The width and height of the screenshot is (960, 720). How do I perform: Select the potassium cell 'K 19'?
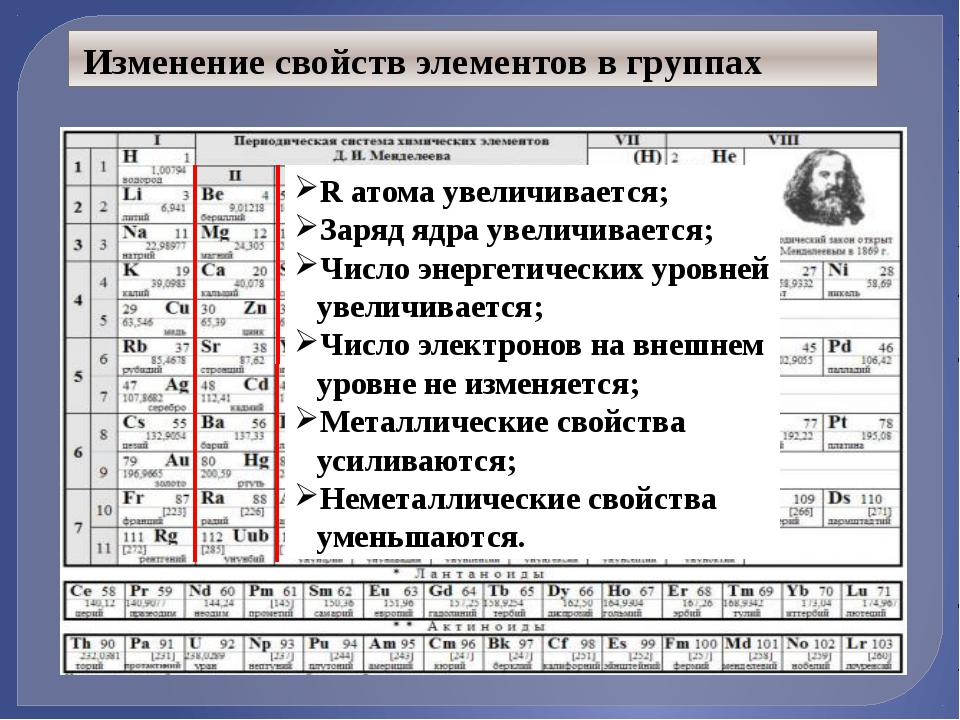point(157,280)
